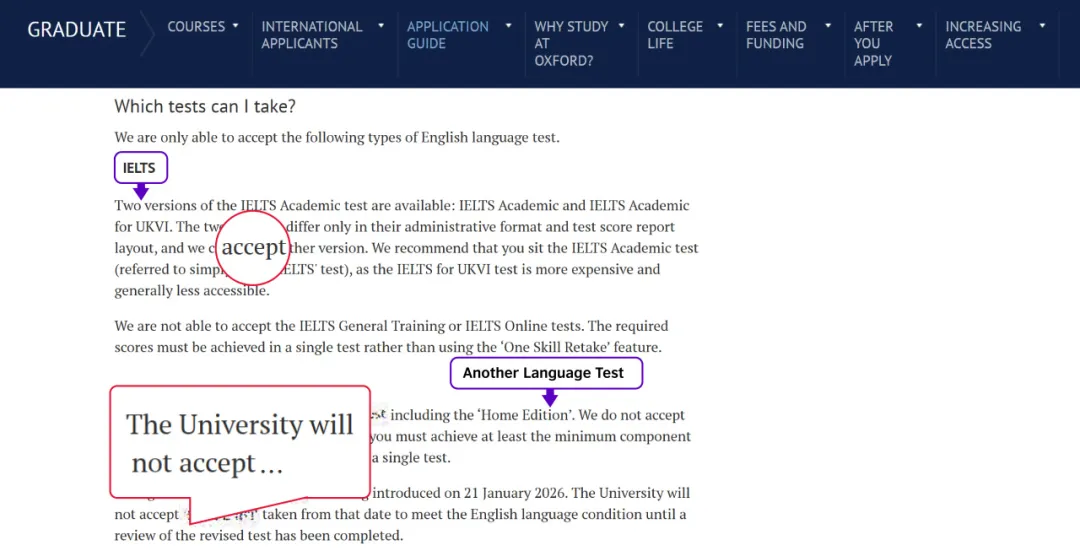Click the purple IELTS label box
Screen dimensions: 1080x551
click(x=140, y=168)
